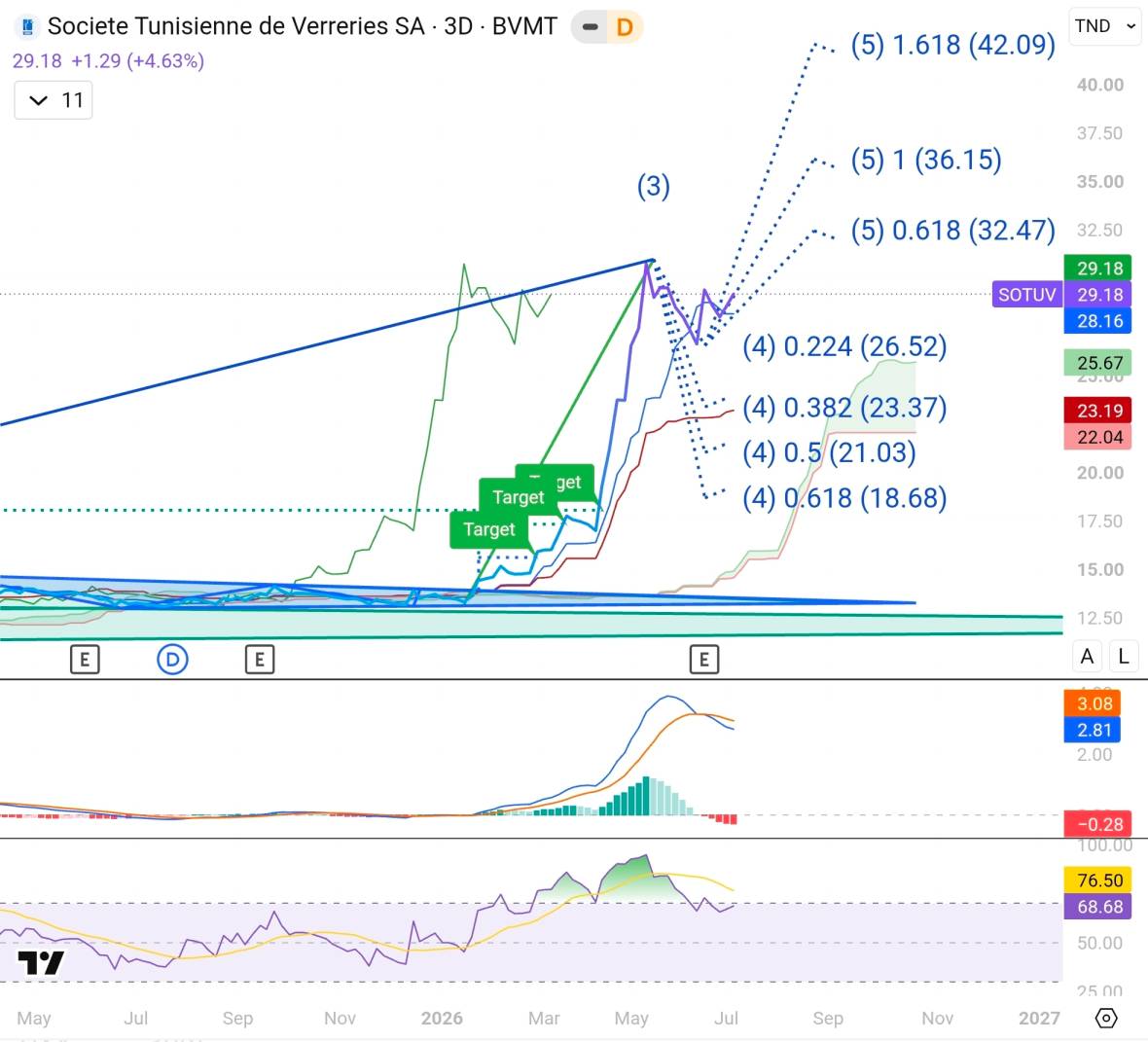Open the earnings E marker near July 2026
This screenshot has height=1042, width=1148.
coord(704,660)
